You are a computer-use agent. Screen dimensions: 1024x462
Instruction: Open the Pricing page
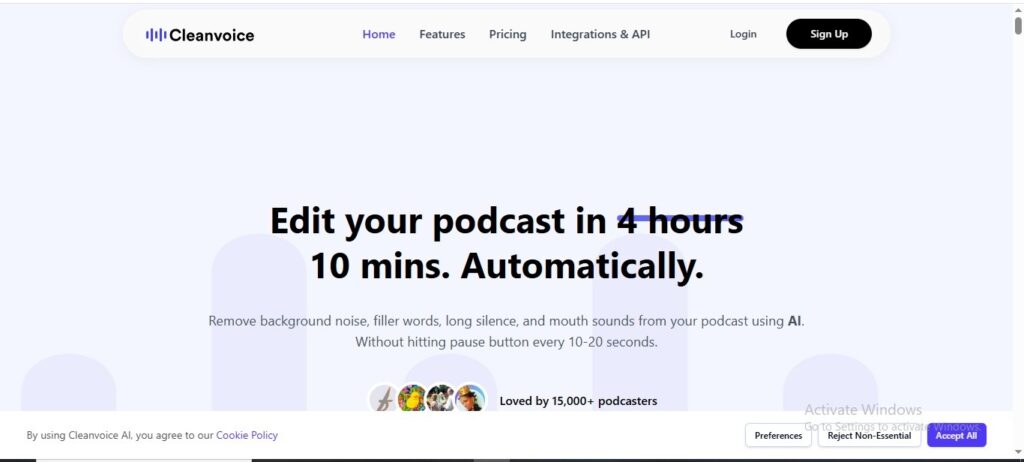[x=507, y=34]
